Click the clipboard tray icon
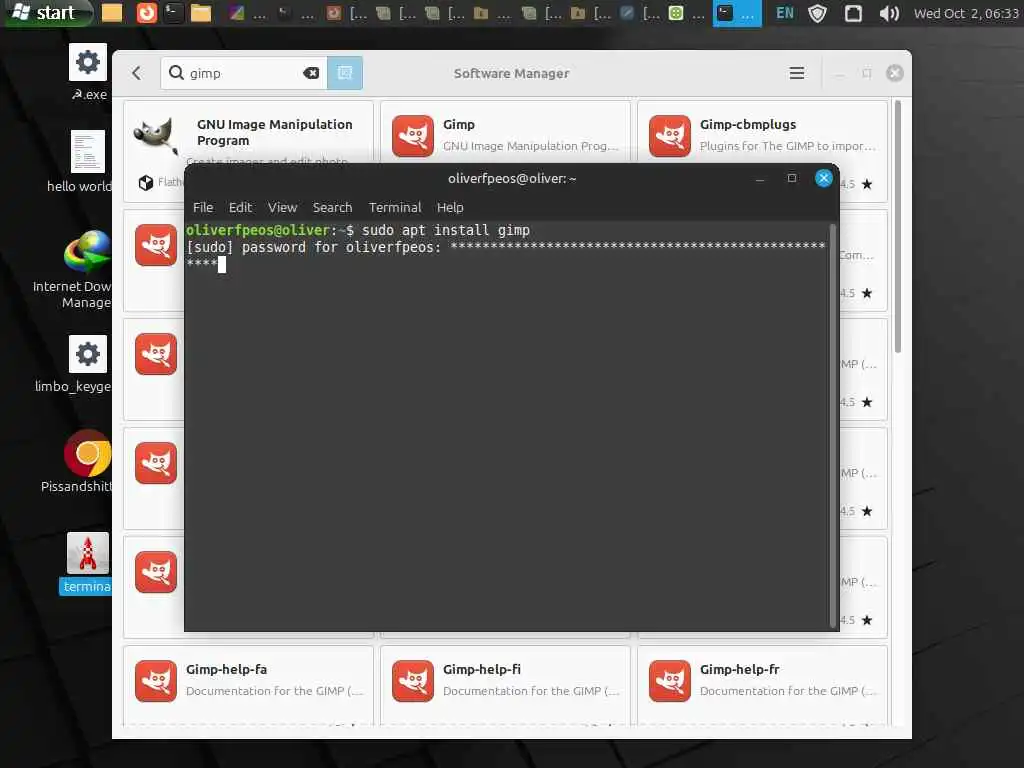Viewport: 1024px width, 768px height. (x=853, y=13)
